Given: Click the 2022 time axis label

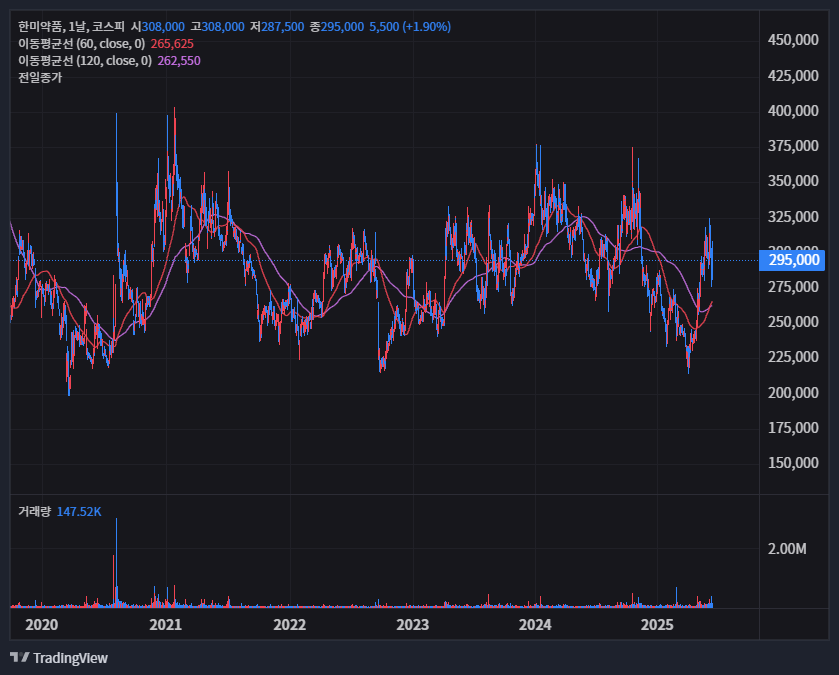Looking at the screenshot, I should [289, 625].
